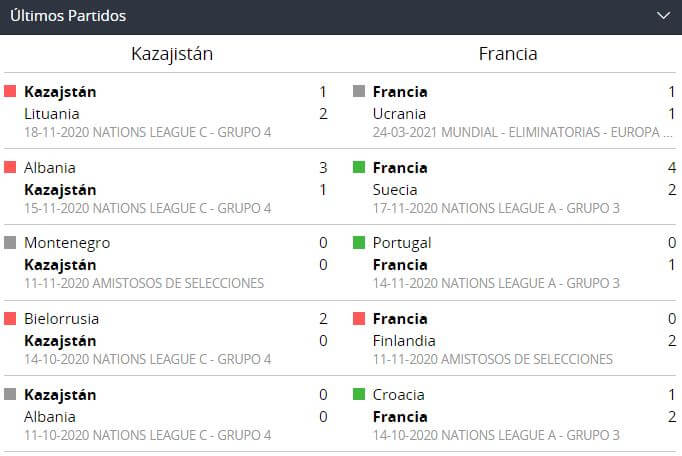Click red indicator for Bielorrusia vs Kazajstán
Image resolution: width=682 pixels, height=456 pixels.
10,319
